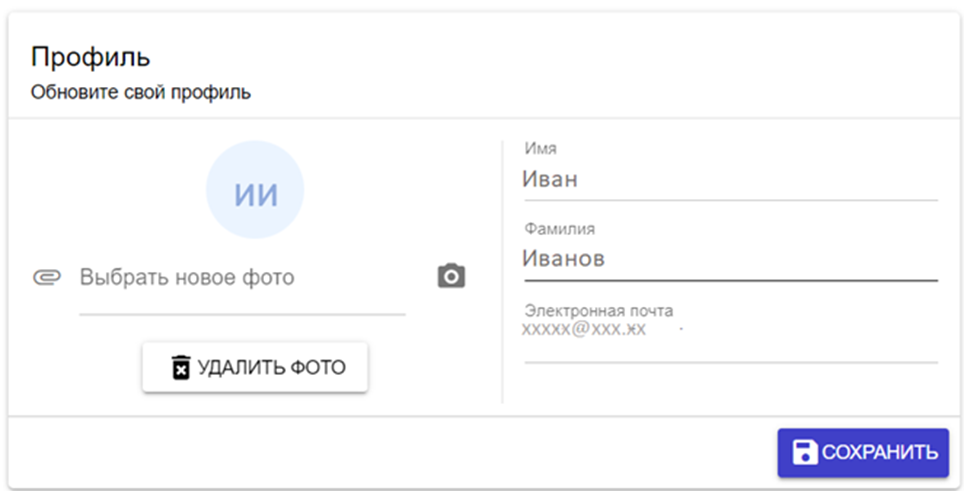This screenshot has height=491, width=964.
Task: Select the round ИИ avatar
Action: click(x=255, y=191)
